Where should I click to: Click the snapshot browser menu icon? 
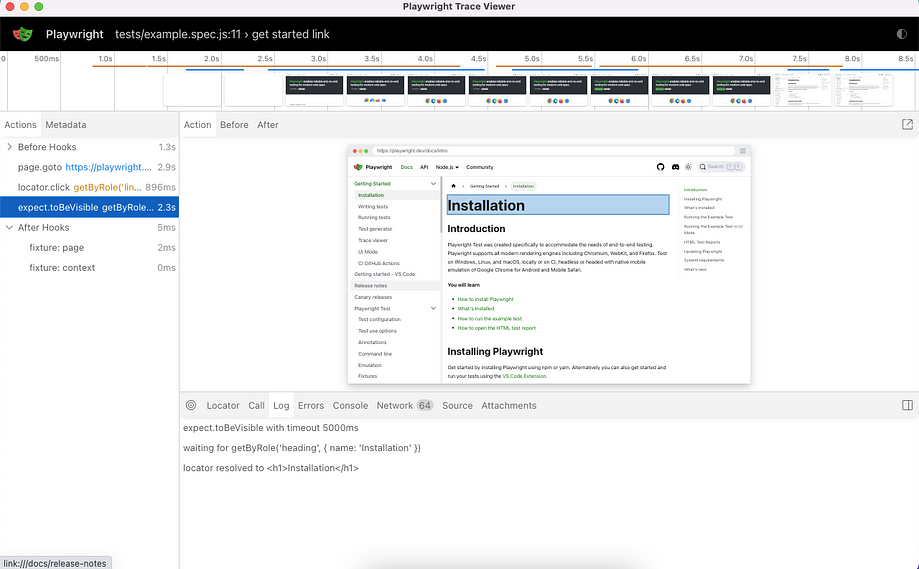point(743,151)
